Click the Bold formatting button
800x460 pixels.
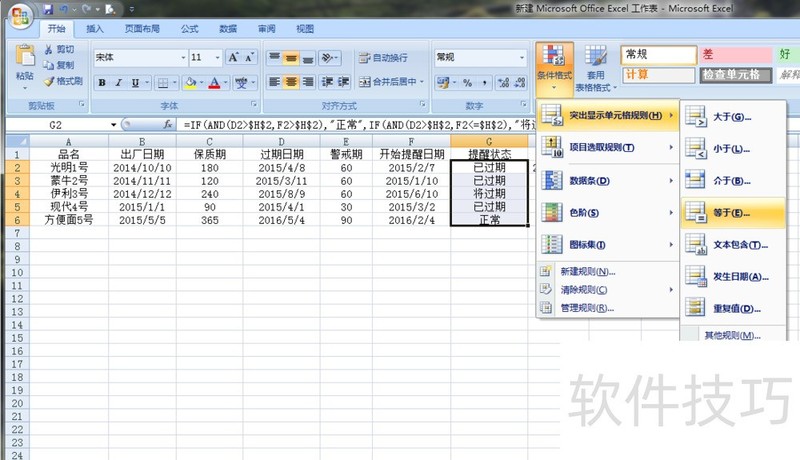pos(103,82)
